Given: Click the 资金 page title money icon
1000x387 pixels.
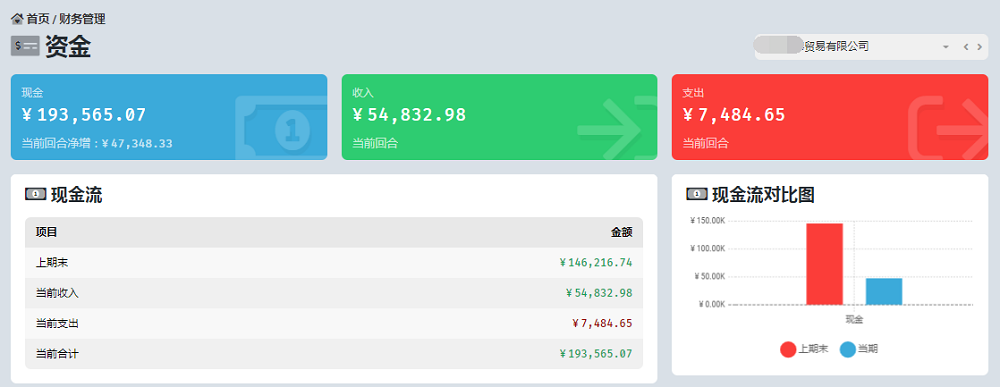Looking at the screenshot, I should click(x=26, y=46).
